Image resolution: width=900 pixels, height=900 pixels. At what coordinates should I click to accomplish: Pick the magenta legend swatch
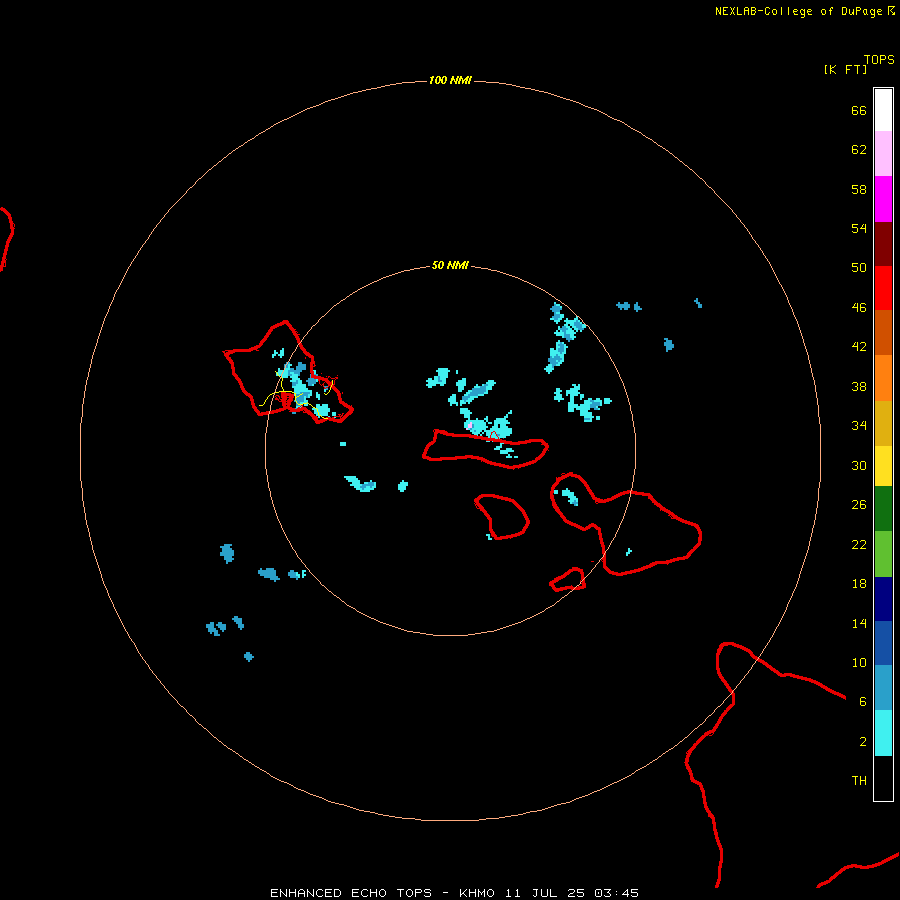[883, 199]
